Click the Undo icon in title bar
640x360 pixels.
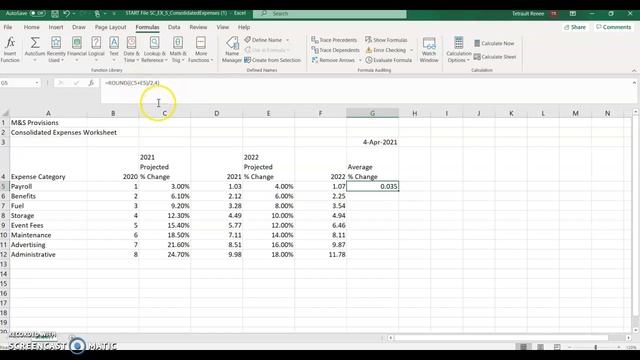tap(67, 13)
